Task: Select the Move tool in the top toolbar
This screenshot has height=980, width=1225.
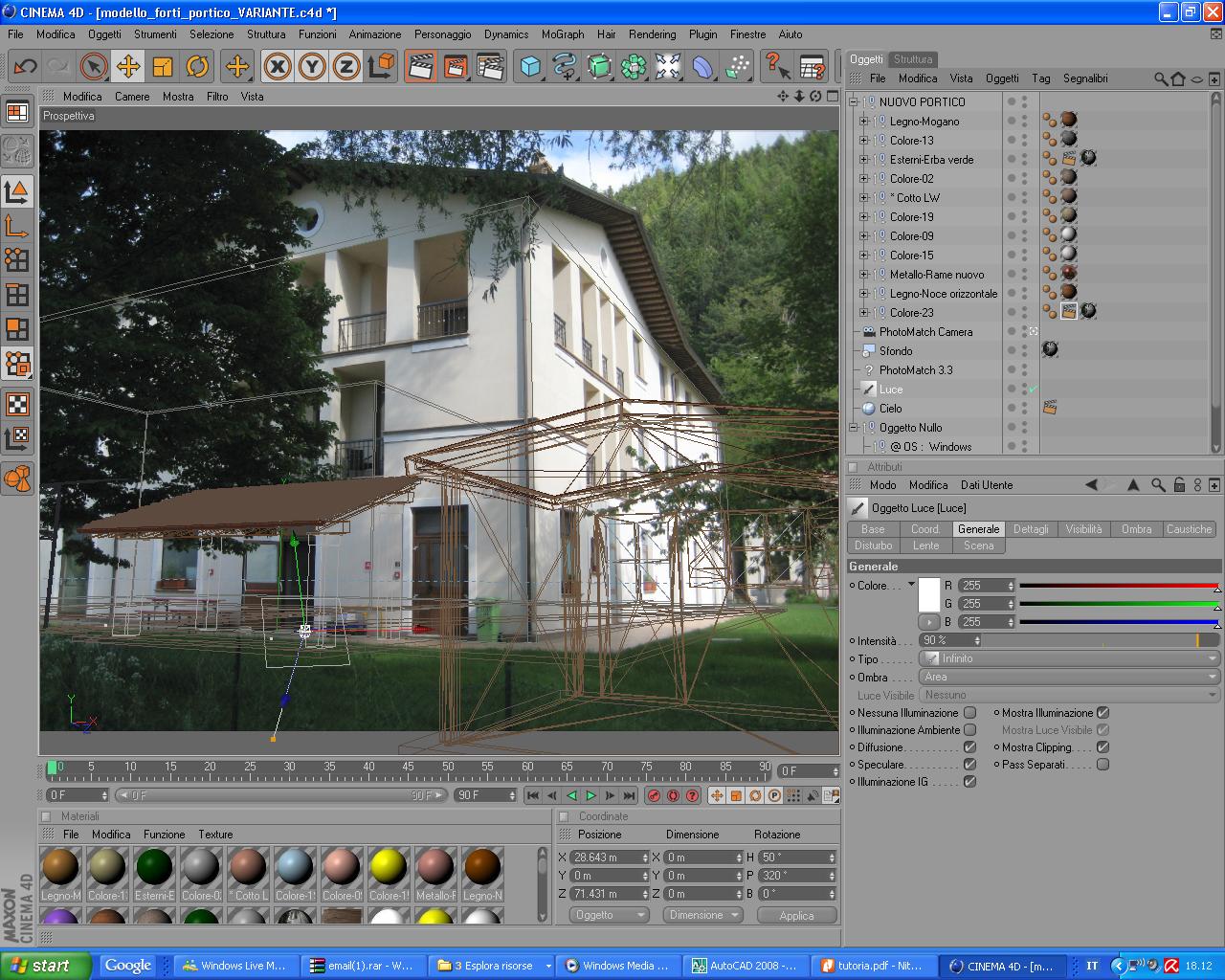Action: click(127, 66)
